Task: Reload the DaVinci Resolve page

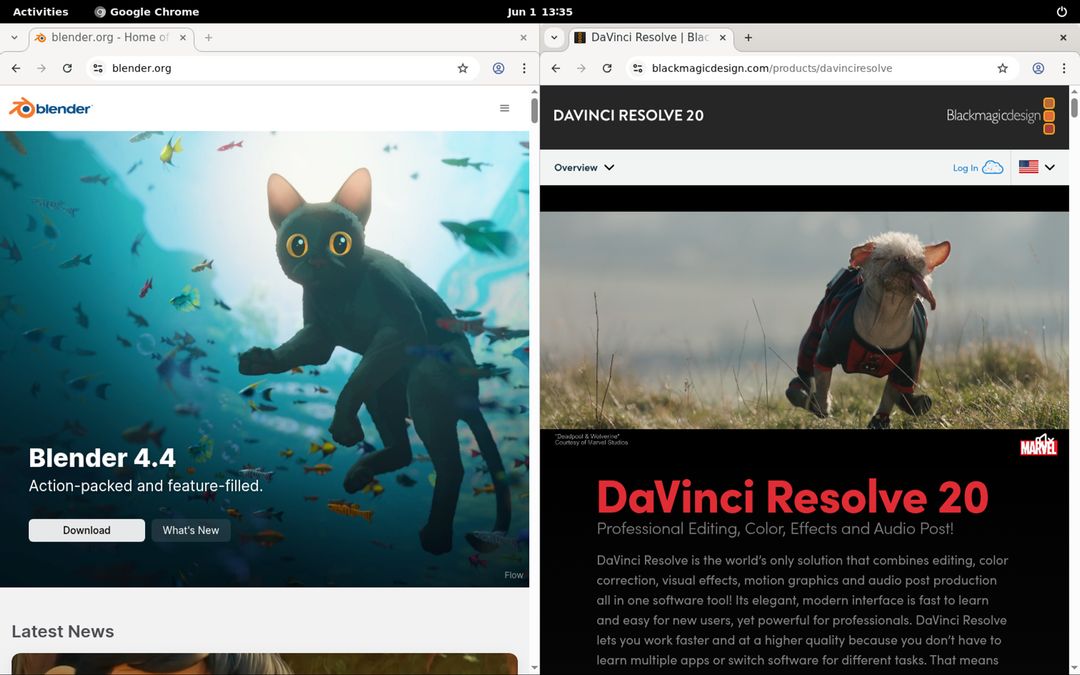Action: [x=607, y=68]
